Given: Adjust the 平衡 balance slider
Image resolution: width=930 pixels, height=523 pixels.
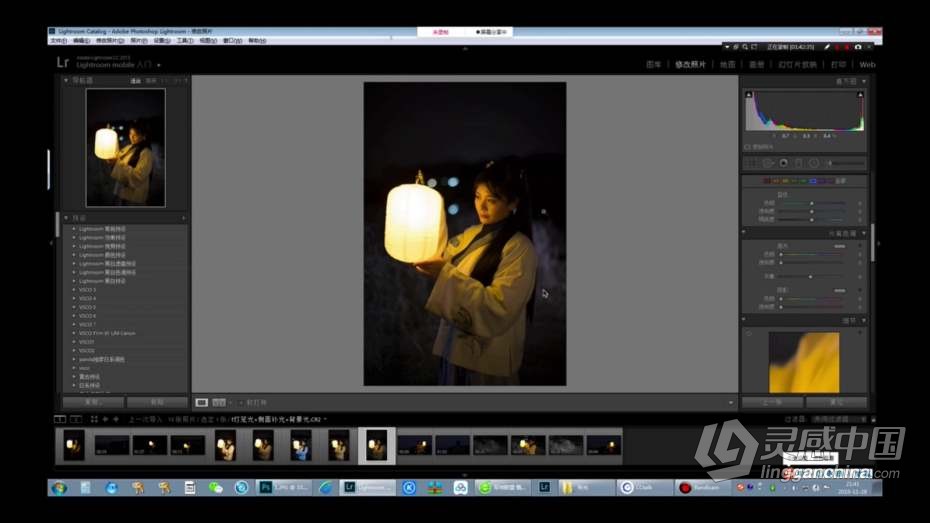Looking at the screenshot, I should 813,276.
